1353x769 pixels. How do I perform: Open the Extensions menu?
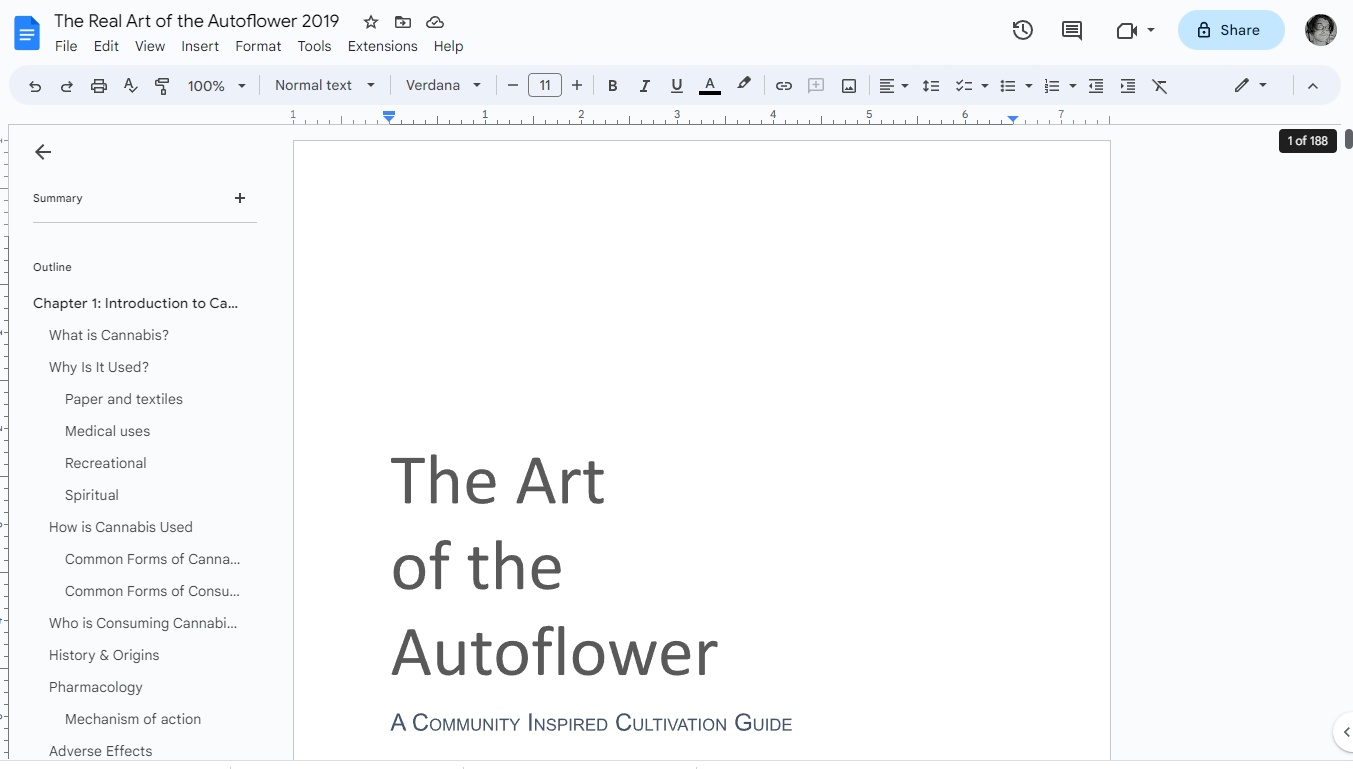(x=383, y=46)
